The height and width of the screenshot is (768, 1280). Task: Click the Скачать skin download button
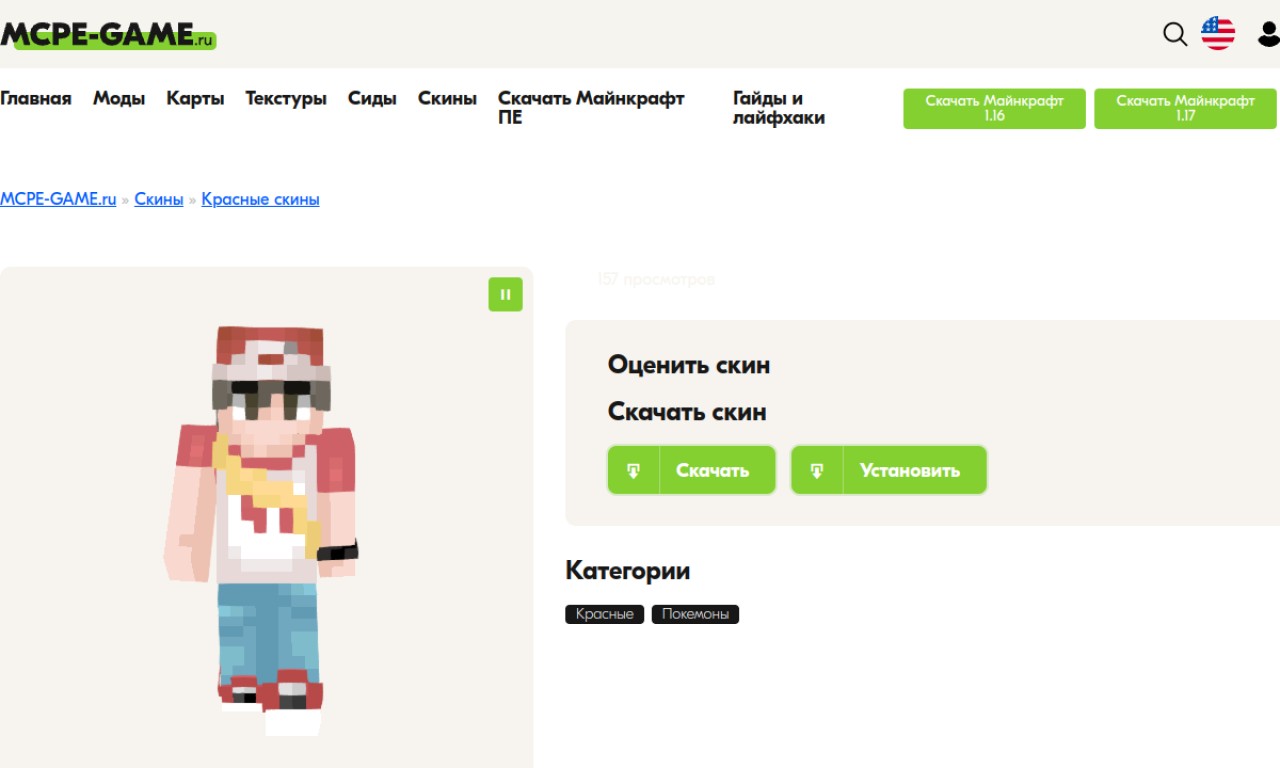coord(692,470)
